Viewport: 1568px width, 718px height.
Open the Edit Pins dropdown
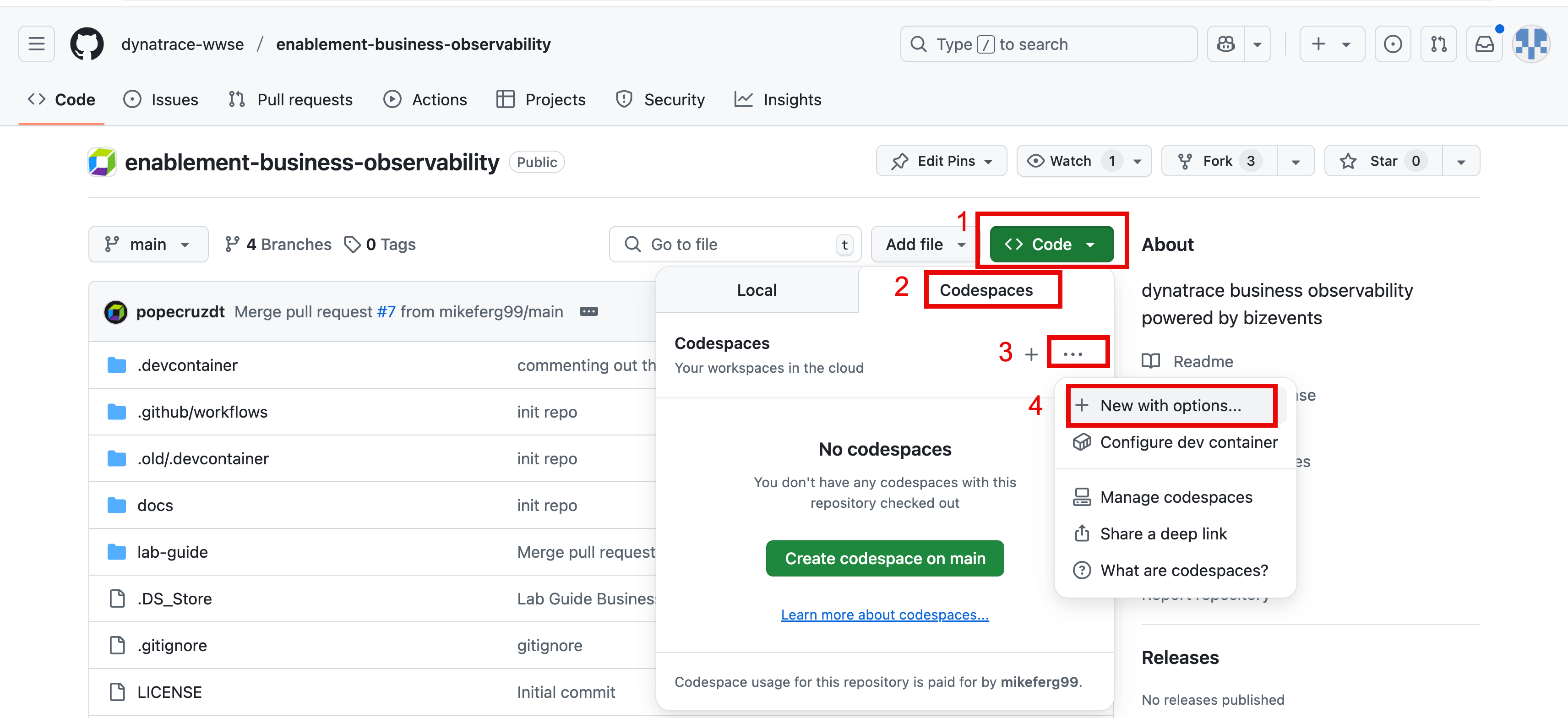pyautogui.click(x=941, y=161)
